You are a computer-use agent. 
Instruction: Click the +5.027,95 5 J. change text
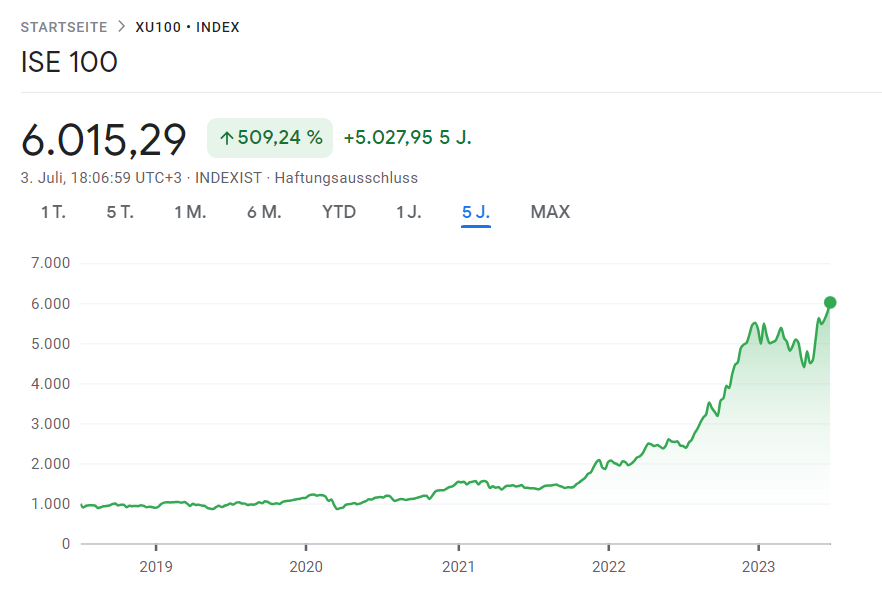coord(407,138)
